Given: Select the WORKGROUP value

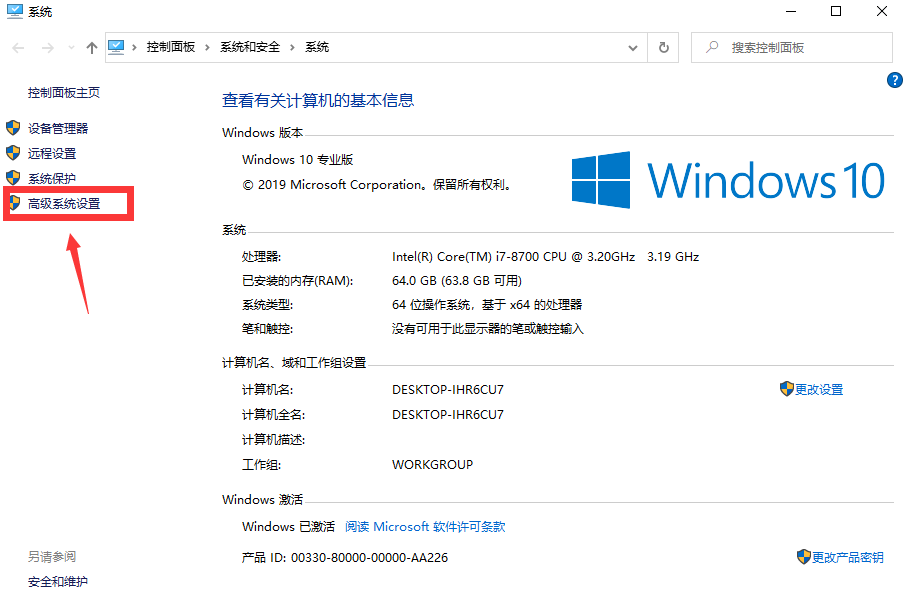Looking at the screenshot, I should tap(432, 465).
